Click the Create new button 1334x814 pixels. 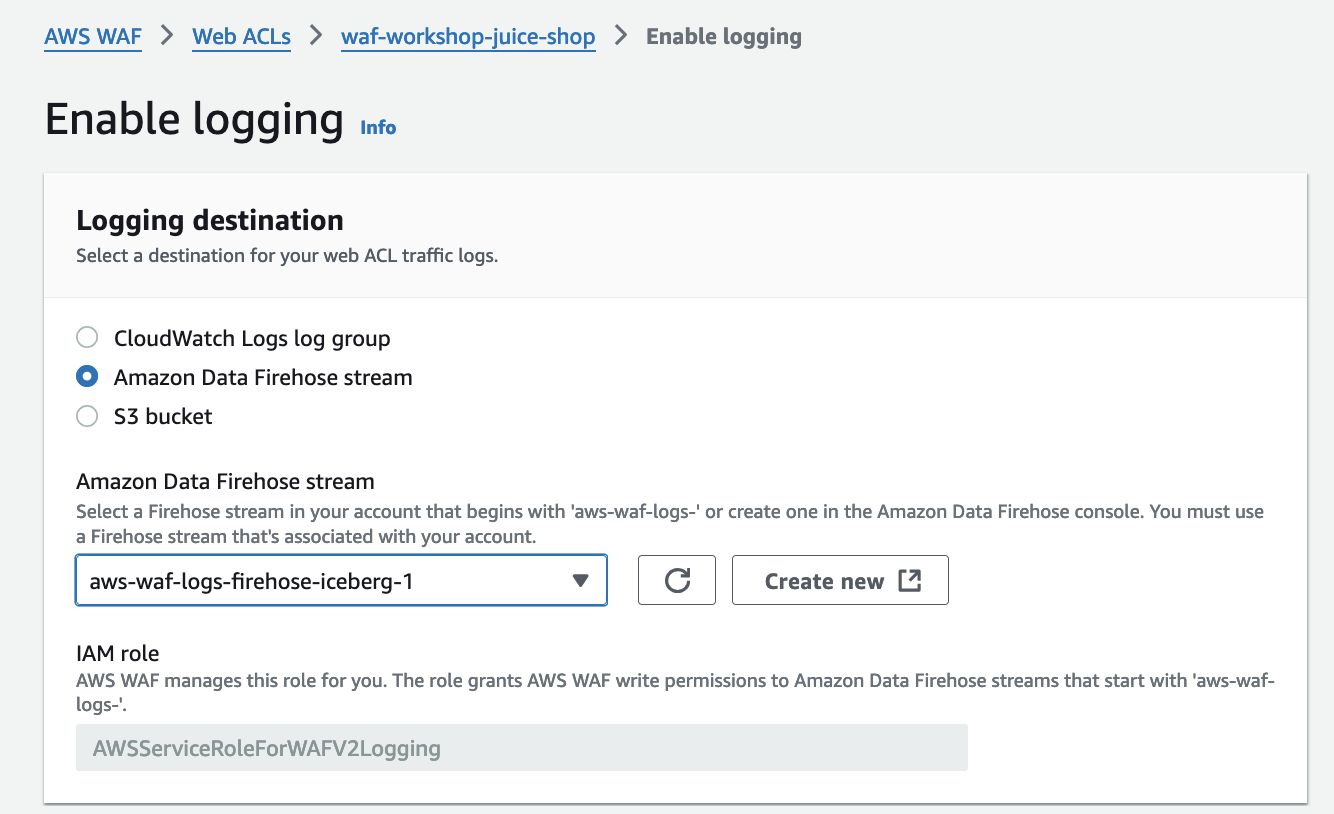pyautogui.click(x=840, y=580)
